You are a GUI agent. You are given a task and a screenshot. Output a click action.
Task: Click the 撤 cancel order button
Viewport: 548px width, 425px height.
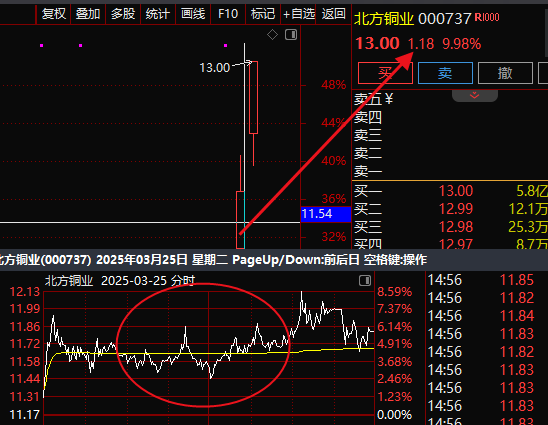[505, 73]
